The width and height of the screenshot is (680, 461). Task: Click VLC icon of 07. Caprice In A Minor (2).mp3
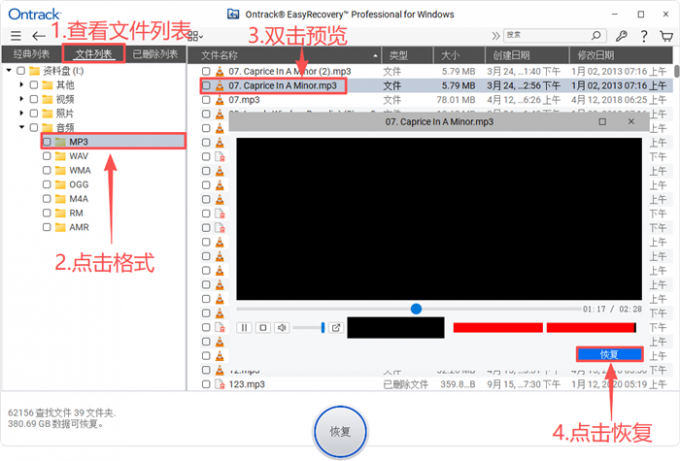pos(220,71)
